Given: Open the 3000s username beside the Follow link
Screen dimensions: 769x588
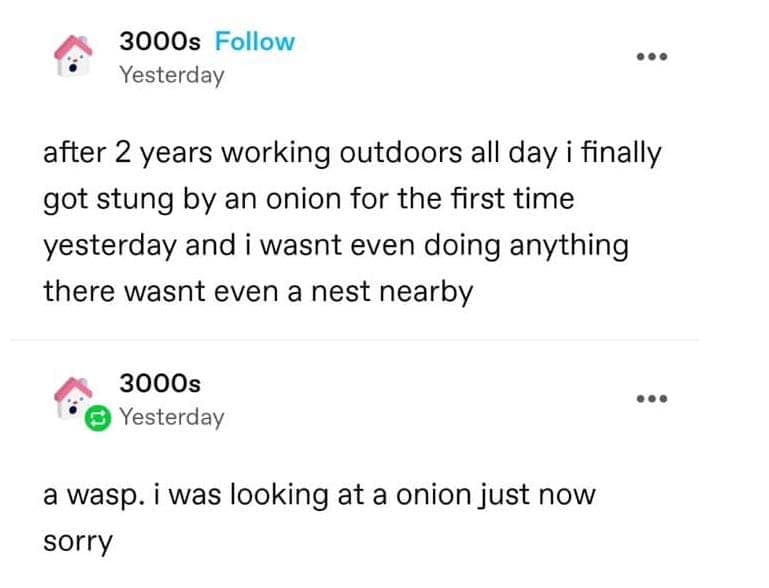Looking at the screenshot, I should 160,42.
